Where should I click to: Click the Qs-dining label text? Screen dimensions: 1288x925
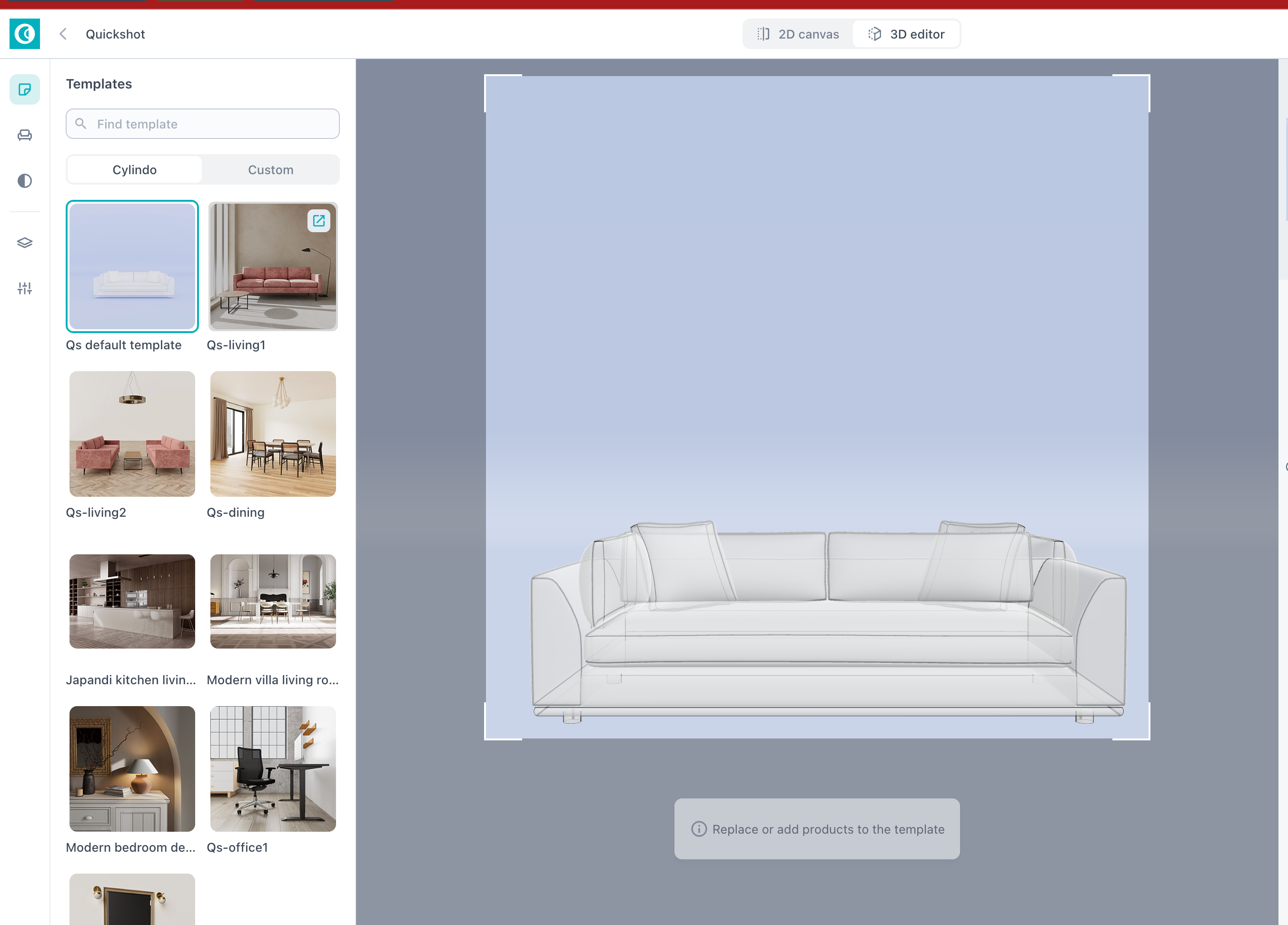coord(236,512)
